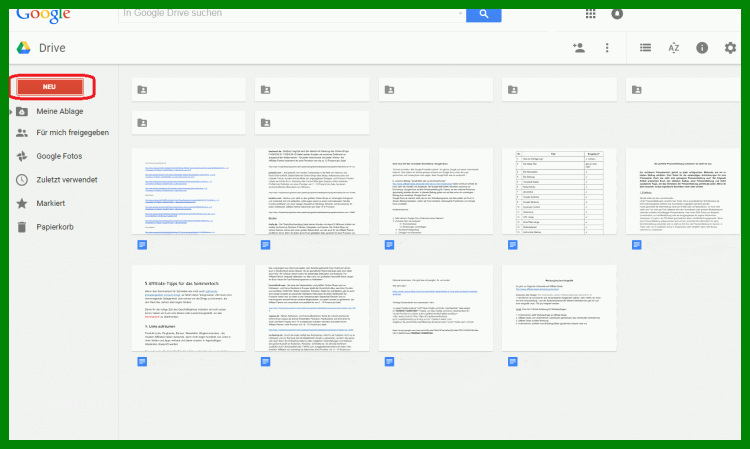Open the AZ sort options
The width and height of the screenshot is (750, 449).
(x=673, y=48)
